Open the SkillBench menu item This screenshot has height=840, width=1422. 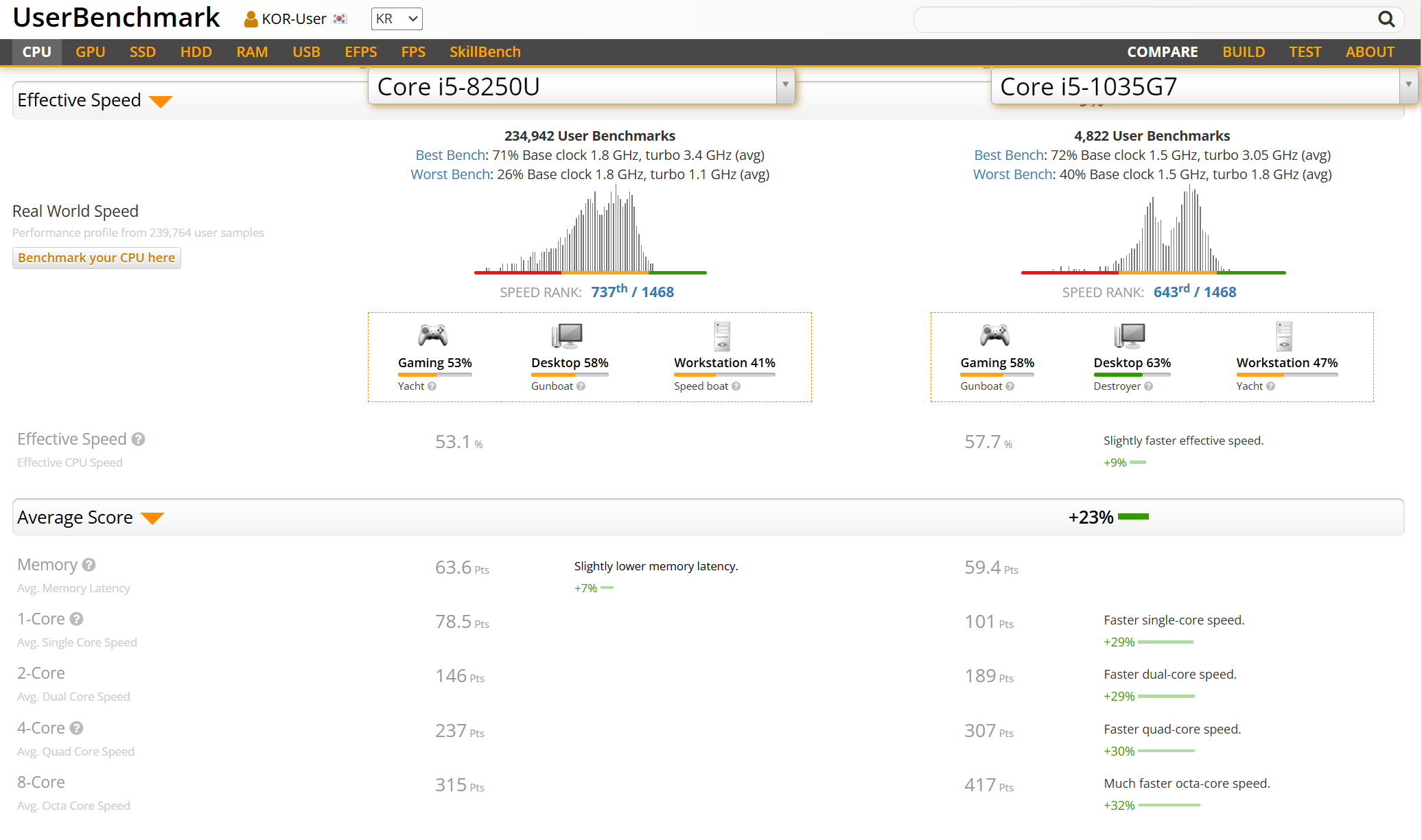click(x=485, y=52)
